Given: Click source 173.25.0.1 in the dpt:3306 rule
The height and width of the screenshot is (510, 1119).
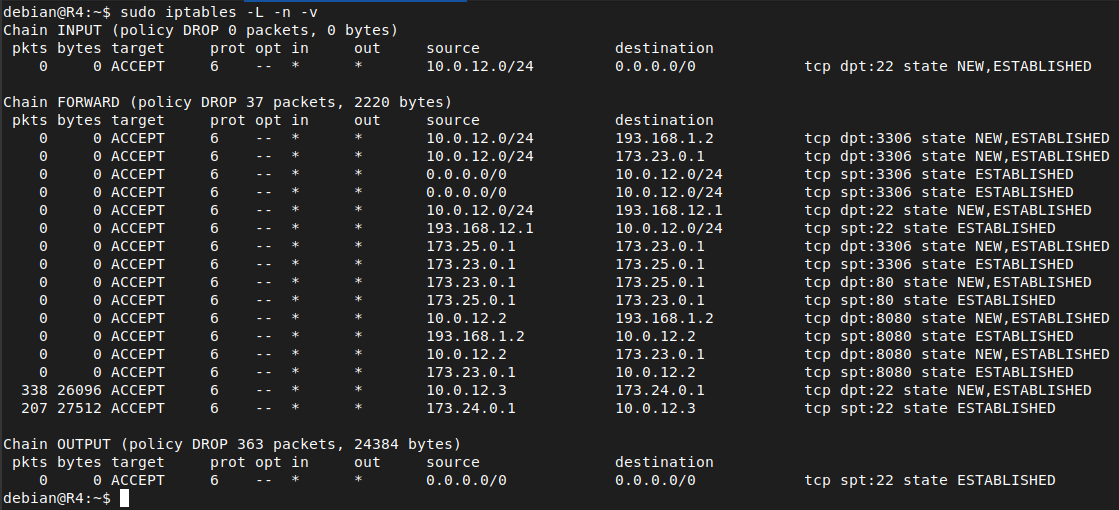Looking at the screenshot, I should pos(471,246).
